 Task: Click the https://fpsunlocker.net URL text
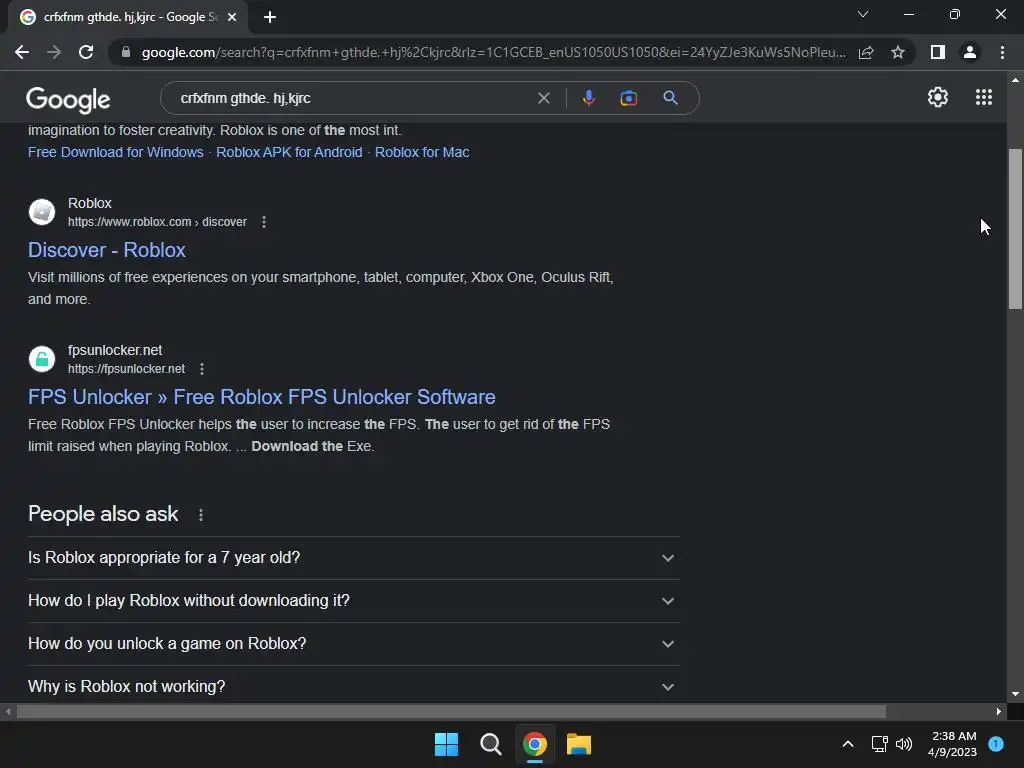[127, 369]
